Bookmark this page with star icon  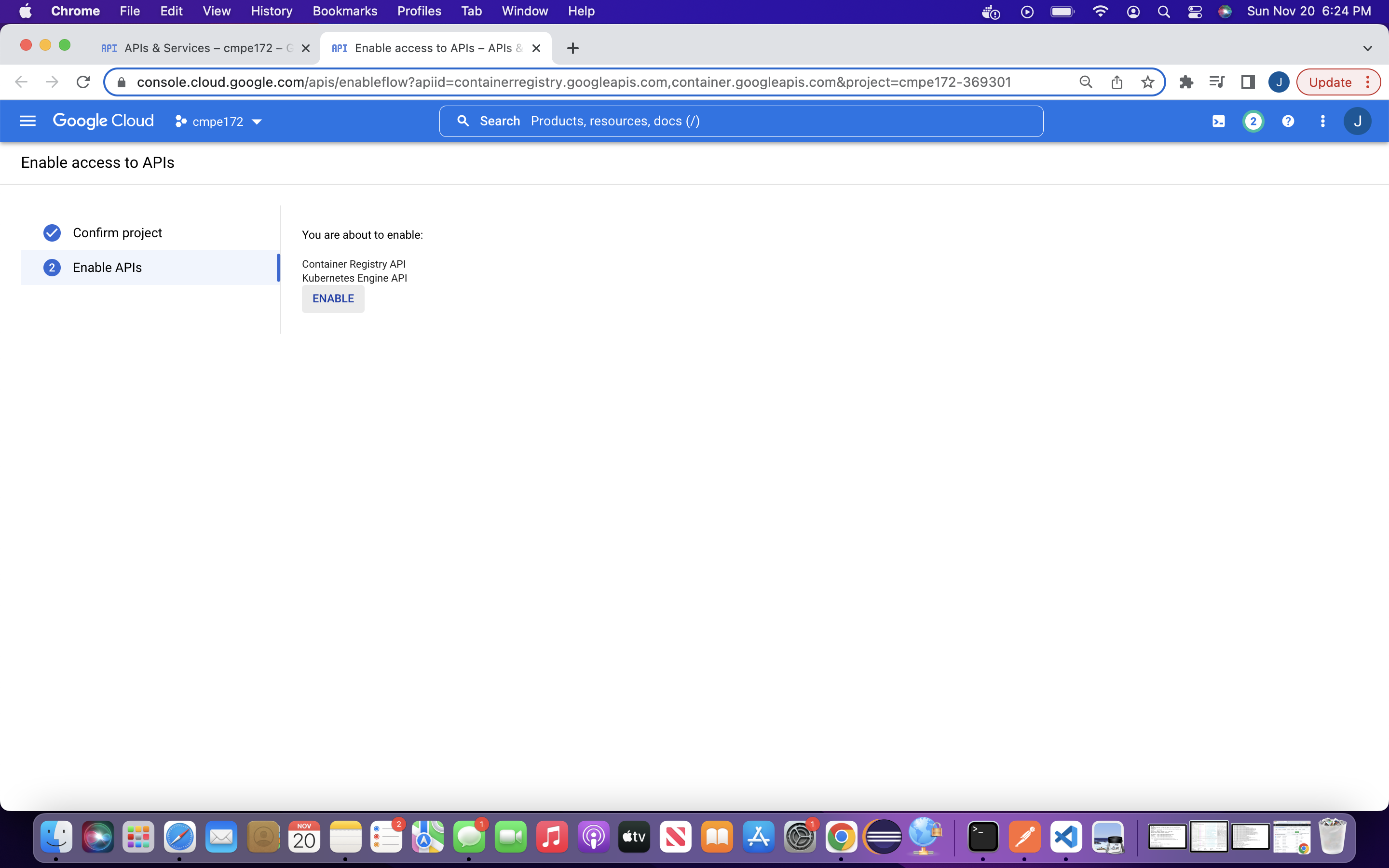pyautogui.click(x=1147, y=82)
